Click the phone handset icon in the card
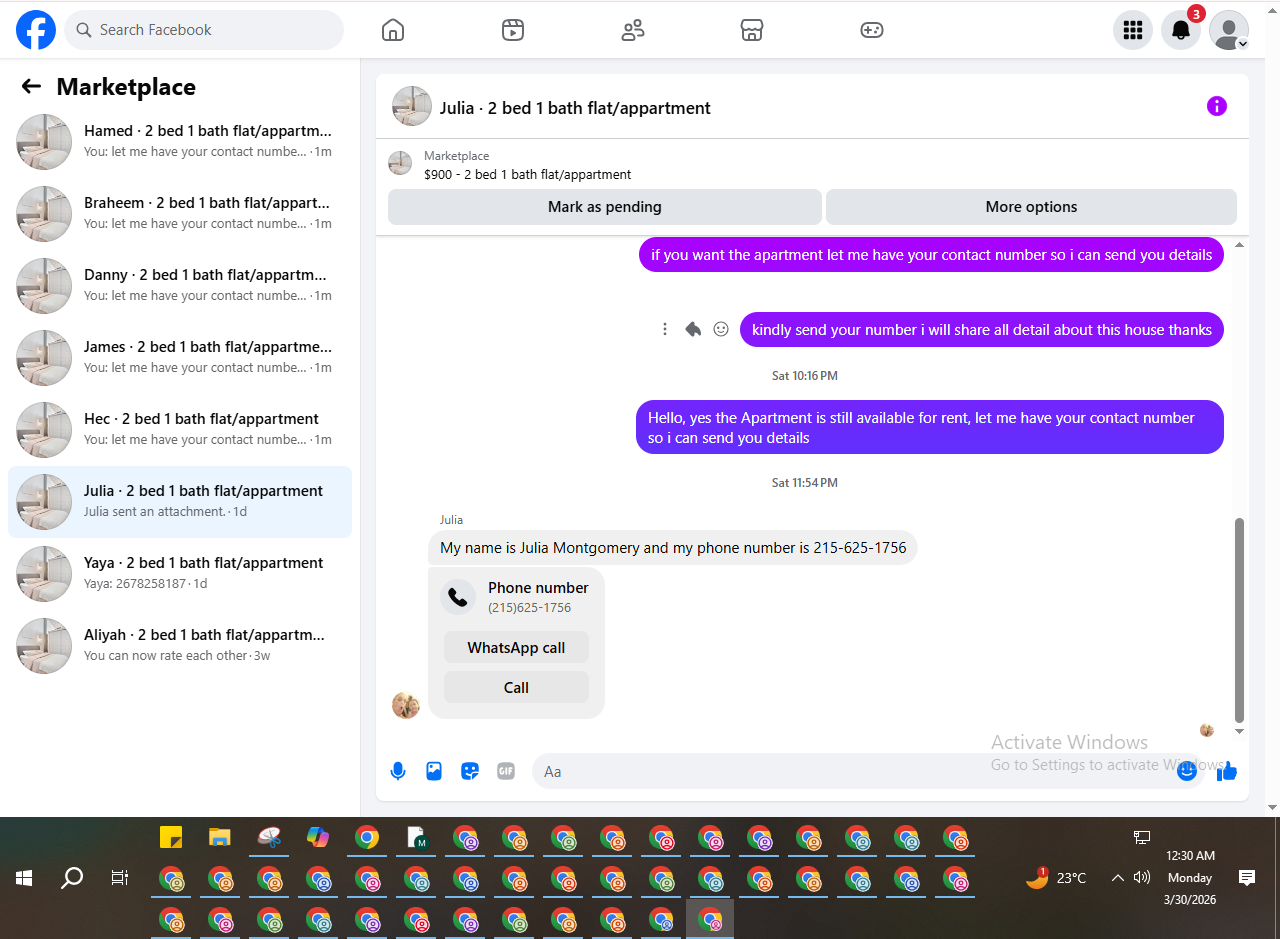The height and width of the screenshot is (939, 1280). point(458,597)
